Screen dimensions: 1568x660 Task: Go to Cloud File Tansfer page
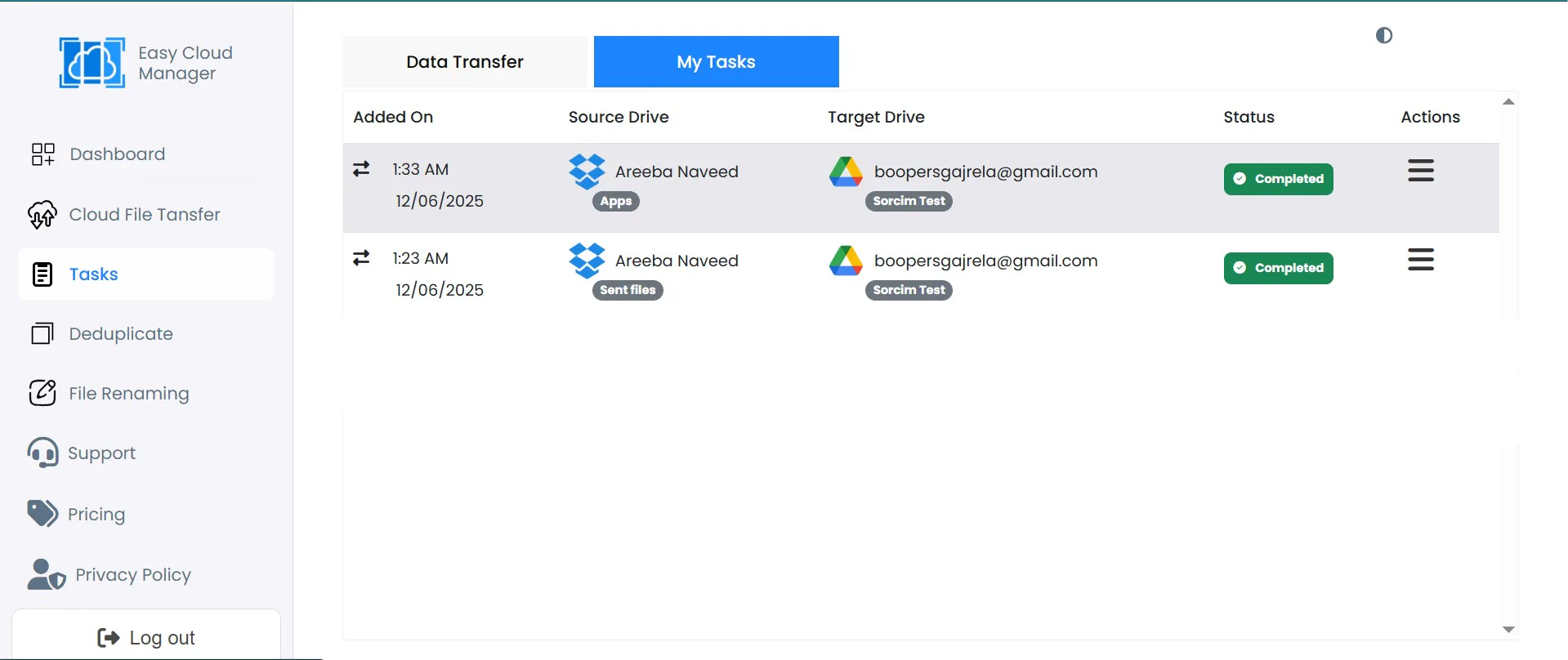146,215
